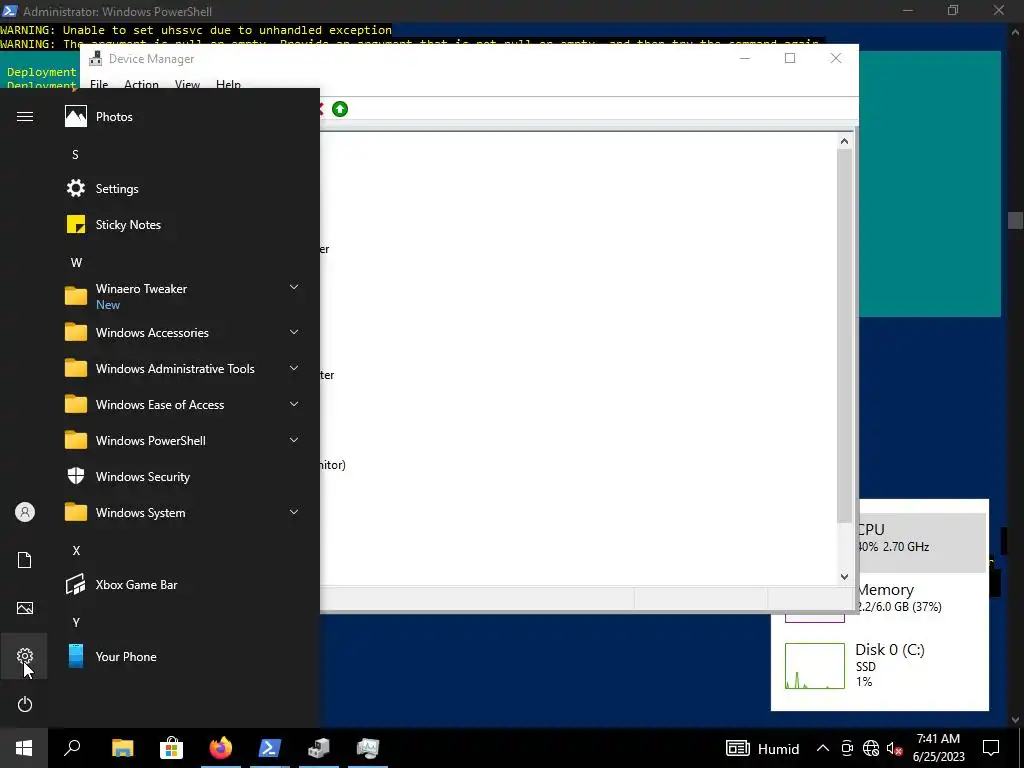Click the Humid weather text
The height and width of the screenshot is (768, 1024).
pyautogui.click(x=778, y=749)
